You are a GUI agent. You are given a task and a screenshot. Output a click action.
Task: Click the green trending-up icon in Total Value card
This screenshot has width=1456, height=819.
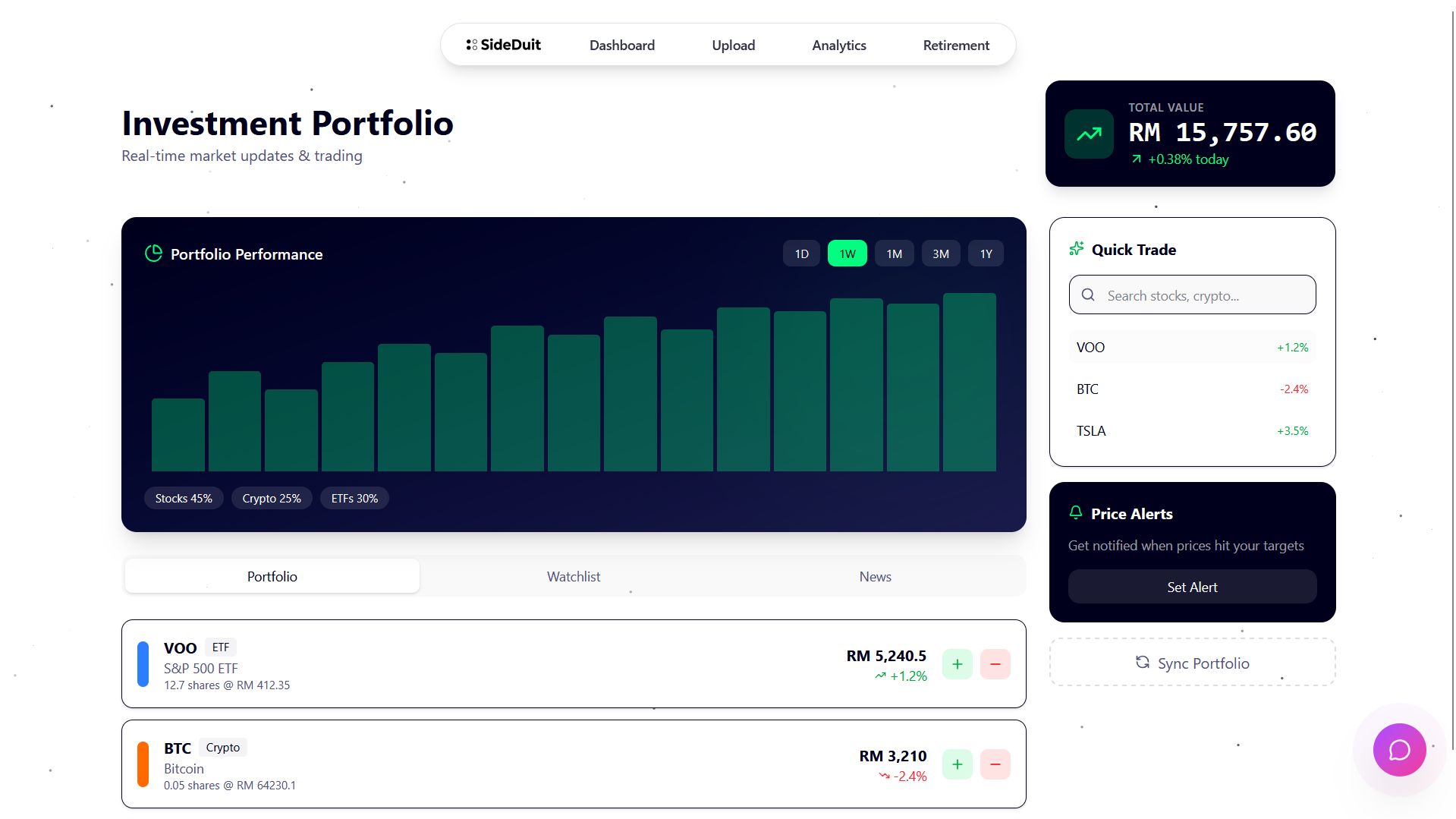pos(1089,134)
